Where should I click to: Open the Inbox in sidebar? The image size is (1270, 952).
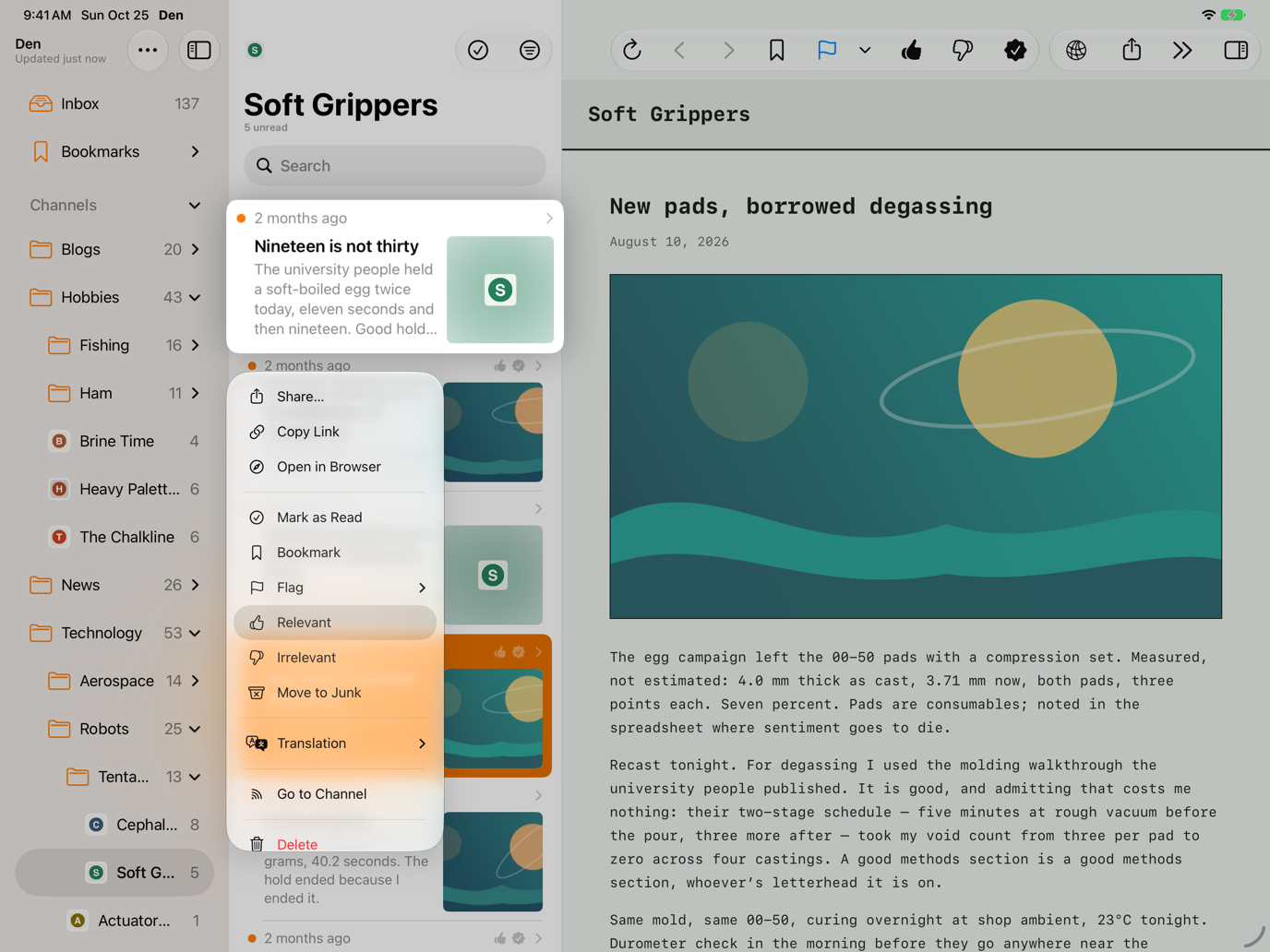point(114,103)
